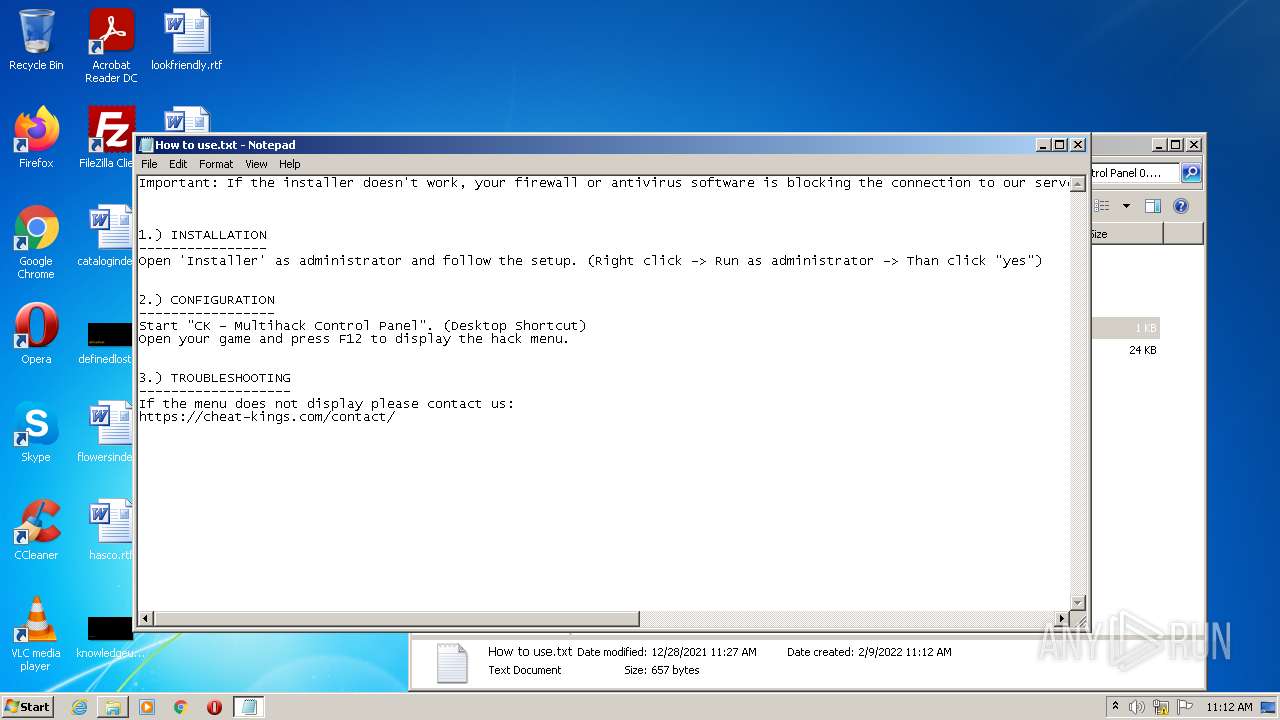The height and width of the screenshot is (720, 1280).
Task: Click the text document icon in details pane
Action: coord(452,662)
